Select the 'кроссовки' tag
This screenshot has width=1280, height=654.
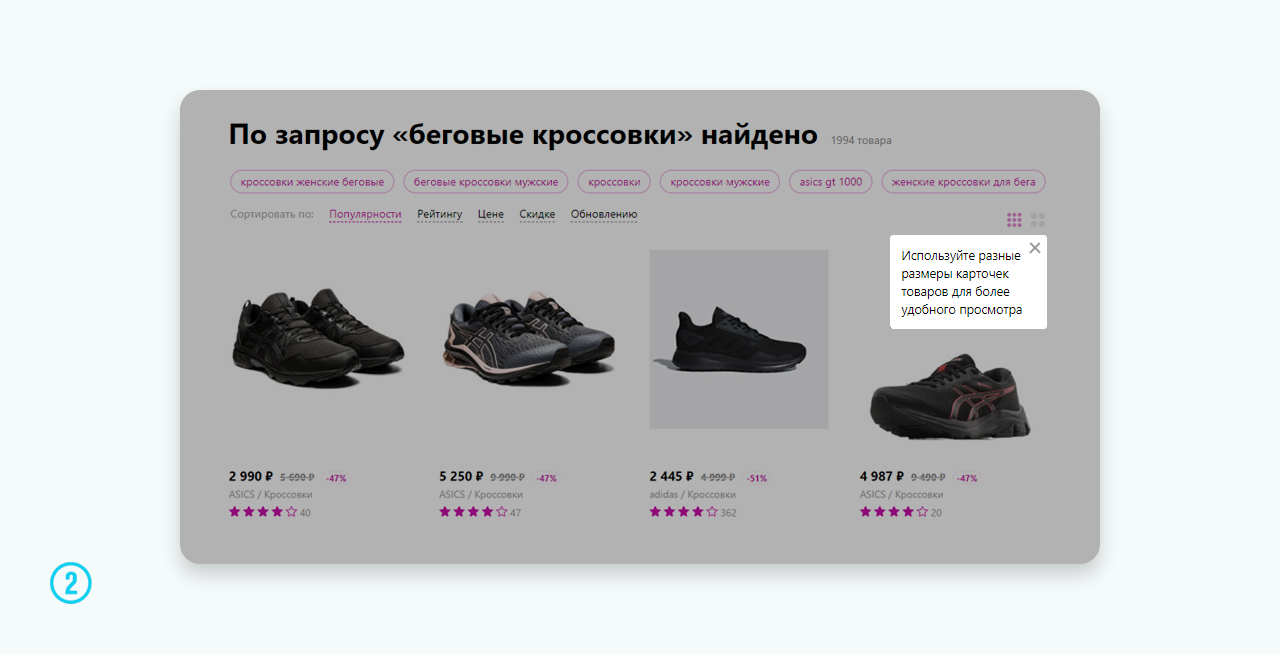(x=614, y=182)
